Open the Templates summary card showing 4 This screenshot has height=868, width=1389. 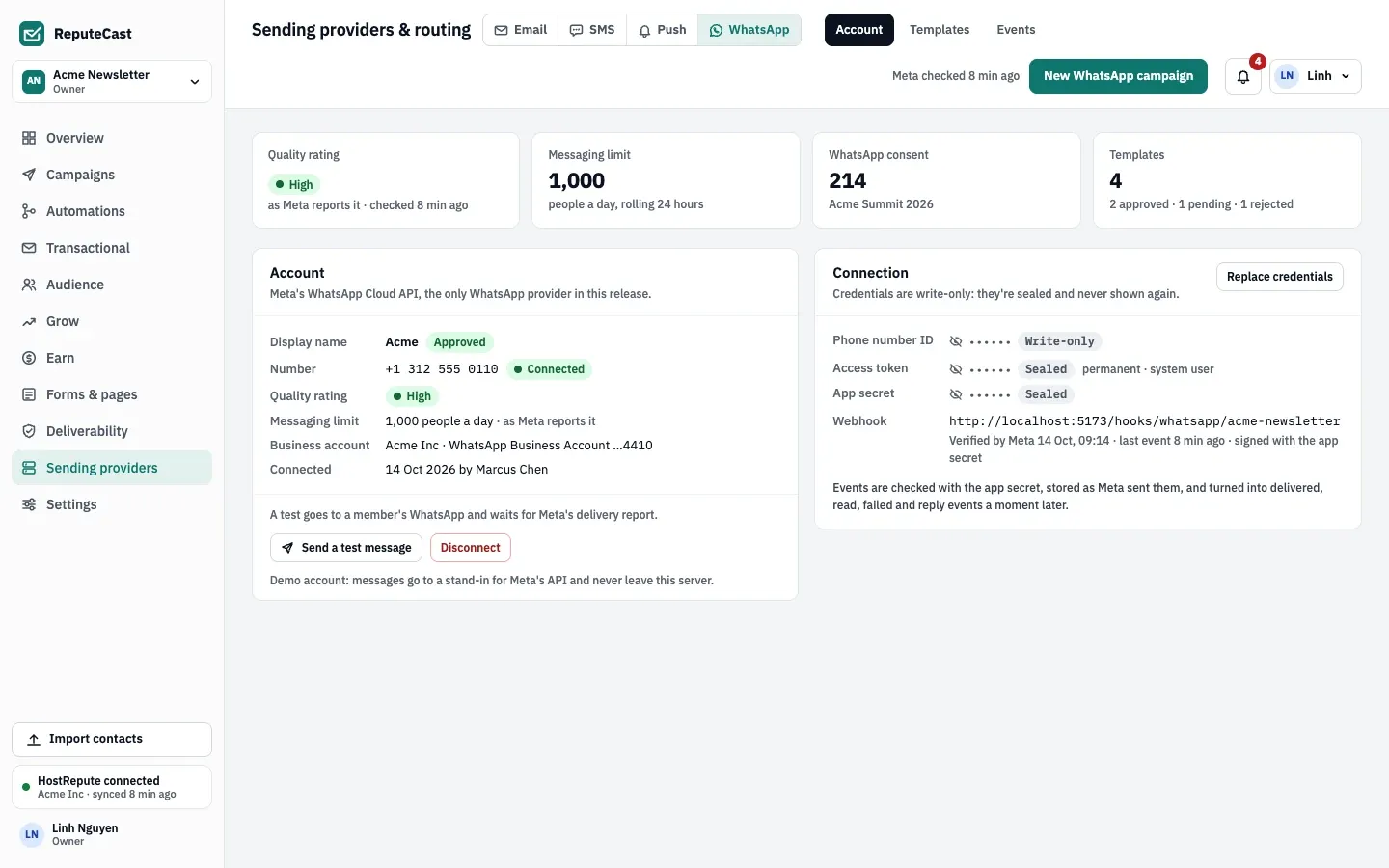(1227, 180)
